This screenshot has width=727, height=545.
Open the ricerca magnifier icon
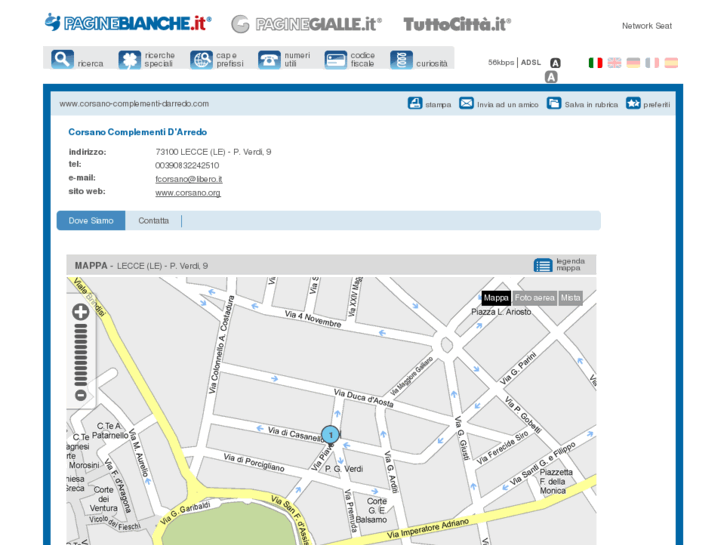63,59
